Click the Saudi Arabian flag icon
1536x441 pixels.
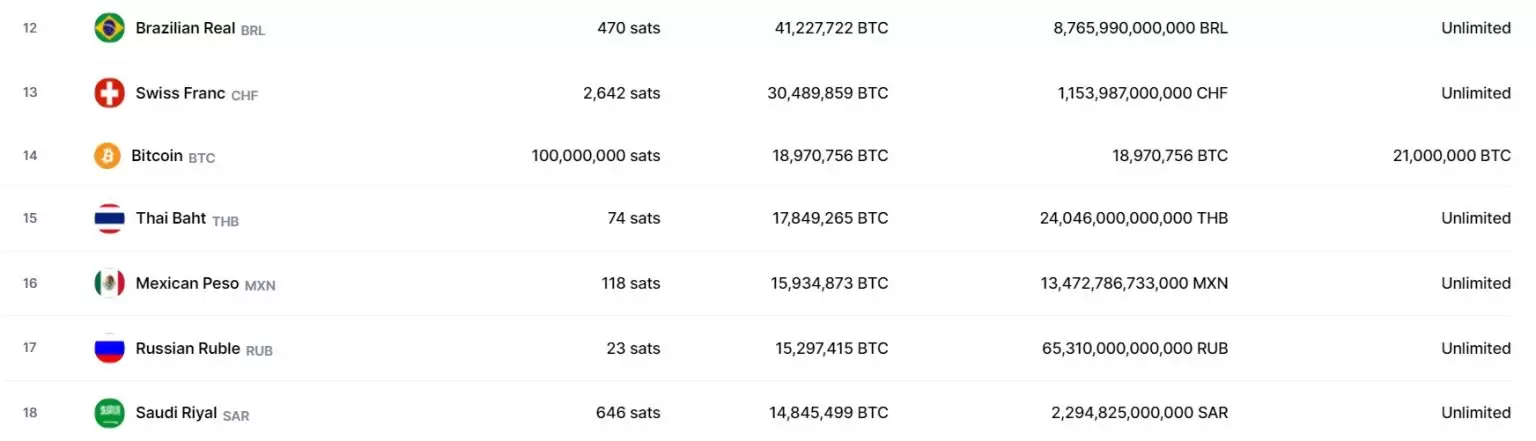click(x=109, y=412)
